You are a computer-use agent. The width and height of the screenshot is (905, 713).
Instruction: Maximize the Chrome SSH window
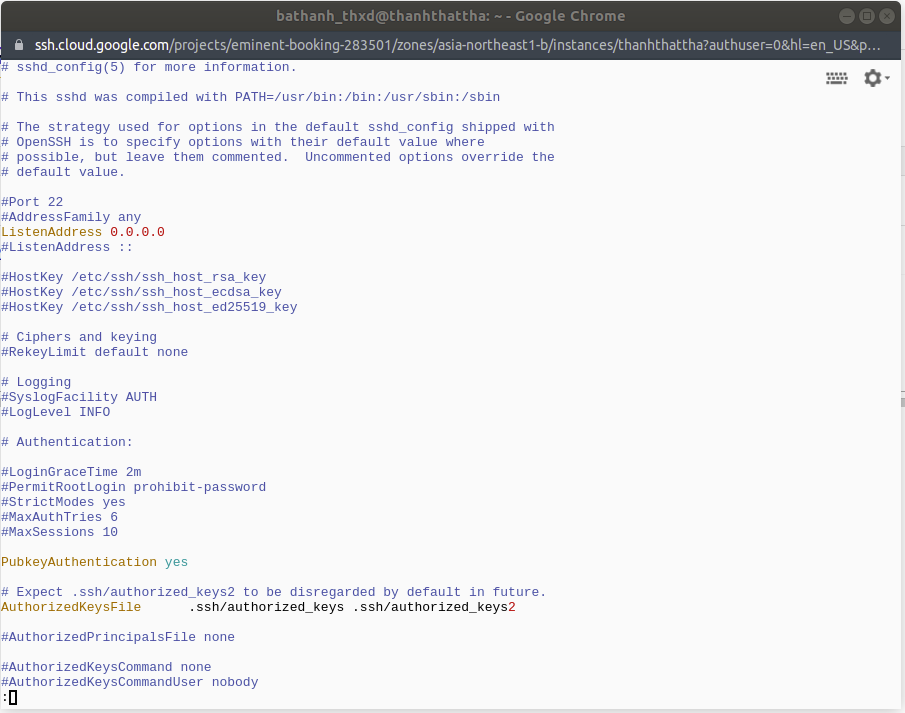click(867, 16)
